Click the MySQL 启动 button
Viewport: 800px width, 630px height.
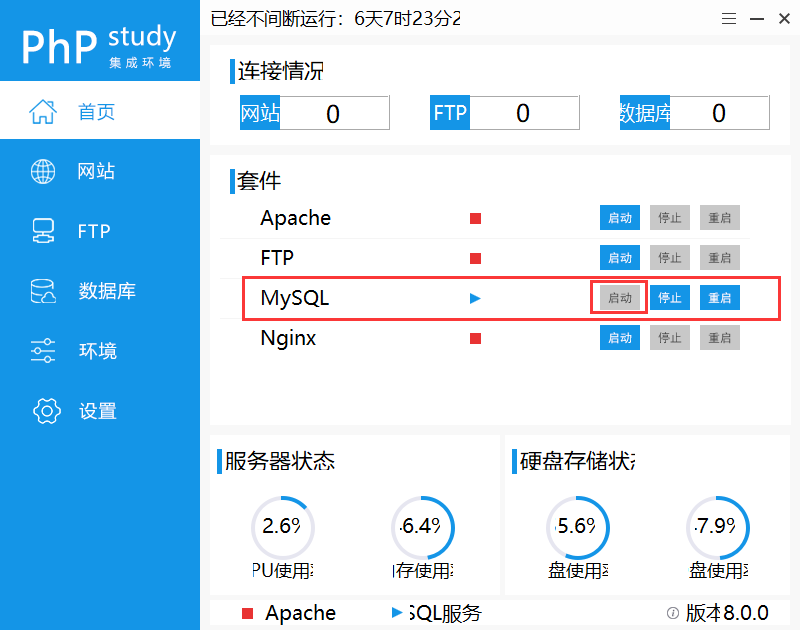(620, 297)
